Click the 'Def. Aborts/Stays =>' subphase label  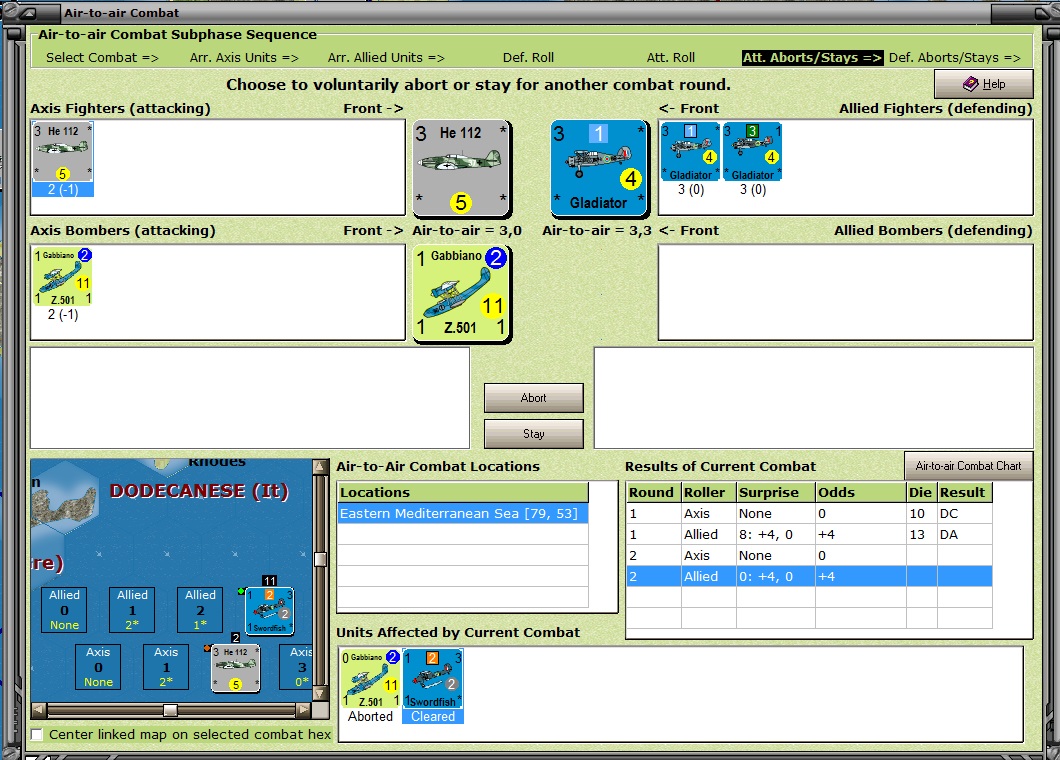pyautogui.click(x=955, y=57)
